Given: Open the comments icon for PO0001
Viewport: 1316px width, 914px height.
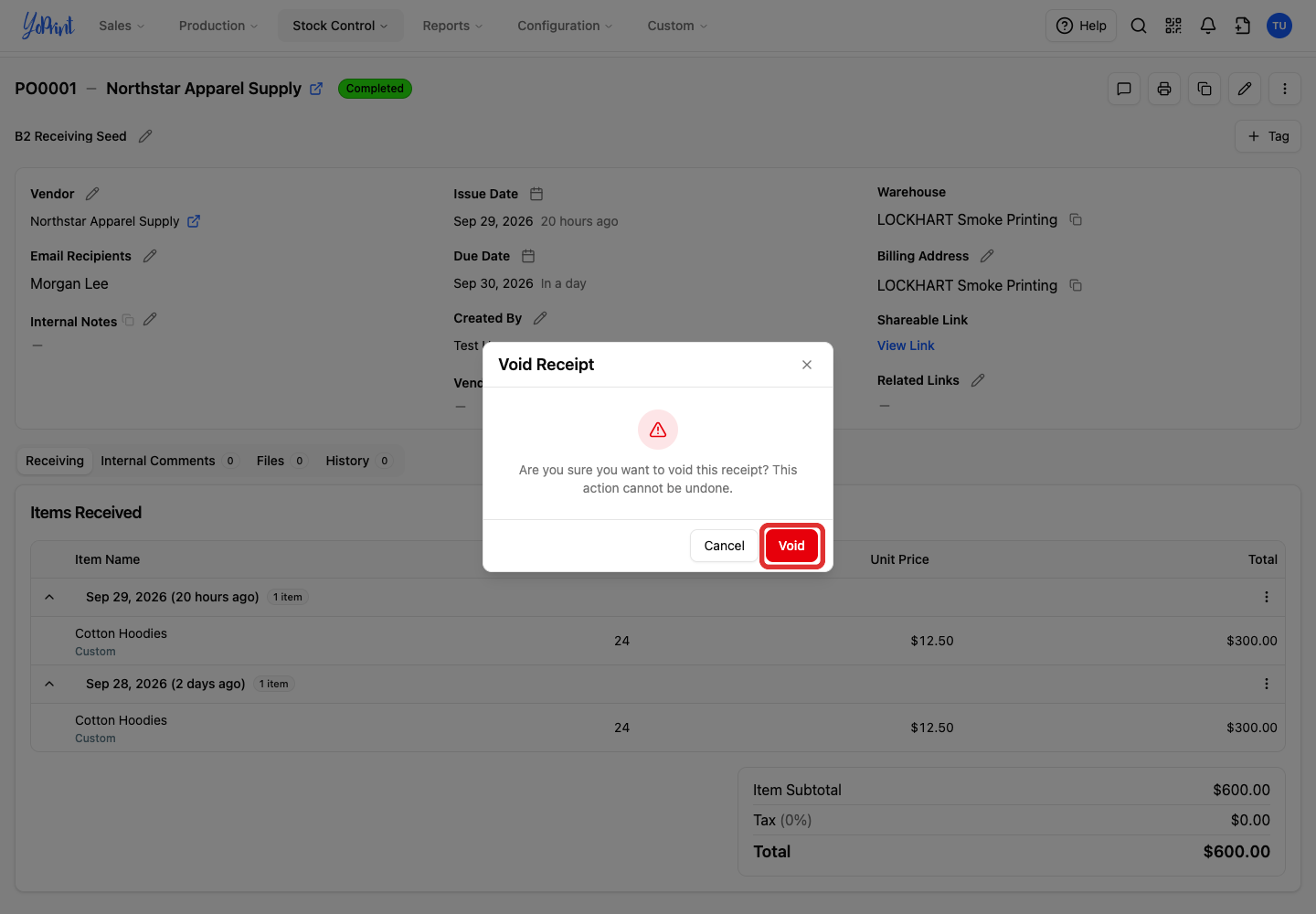Looking at the screenshot, I should coord(1124,89).
